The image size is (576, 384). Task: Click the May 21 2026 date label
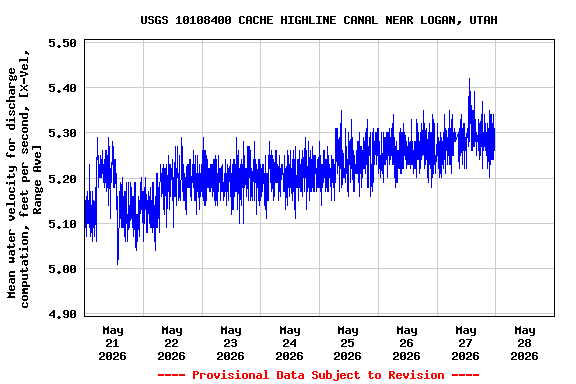pyautogui.click(x=112, y=343)
